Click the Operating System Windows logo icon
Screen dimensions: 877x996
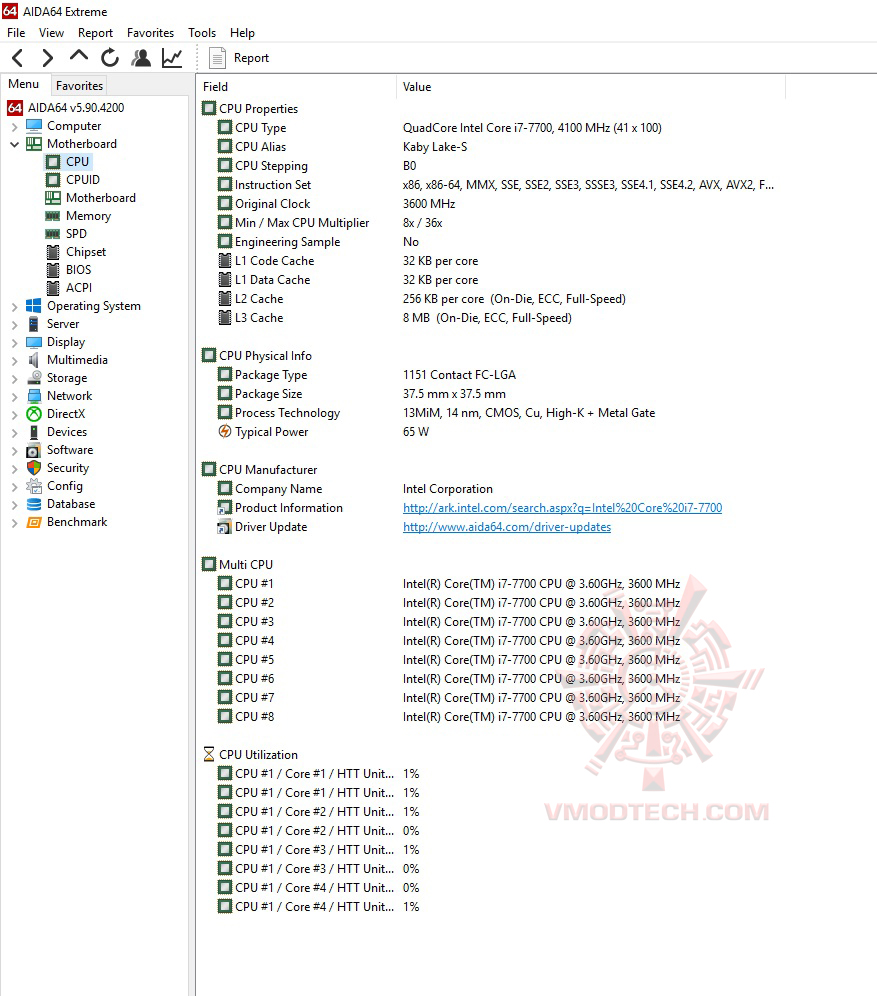34,306
